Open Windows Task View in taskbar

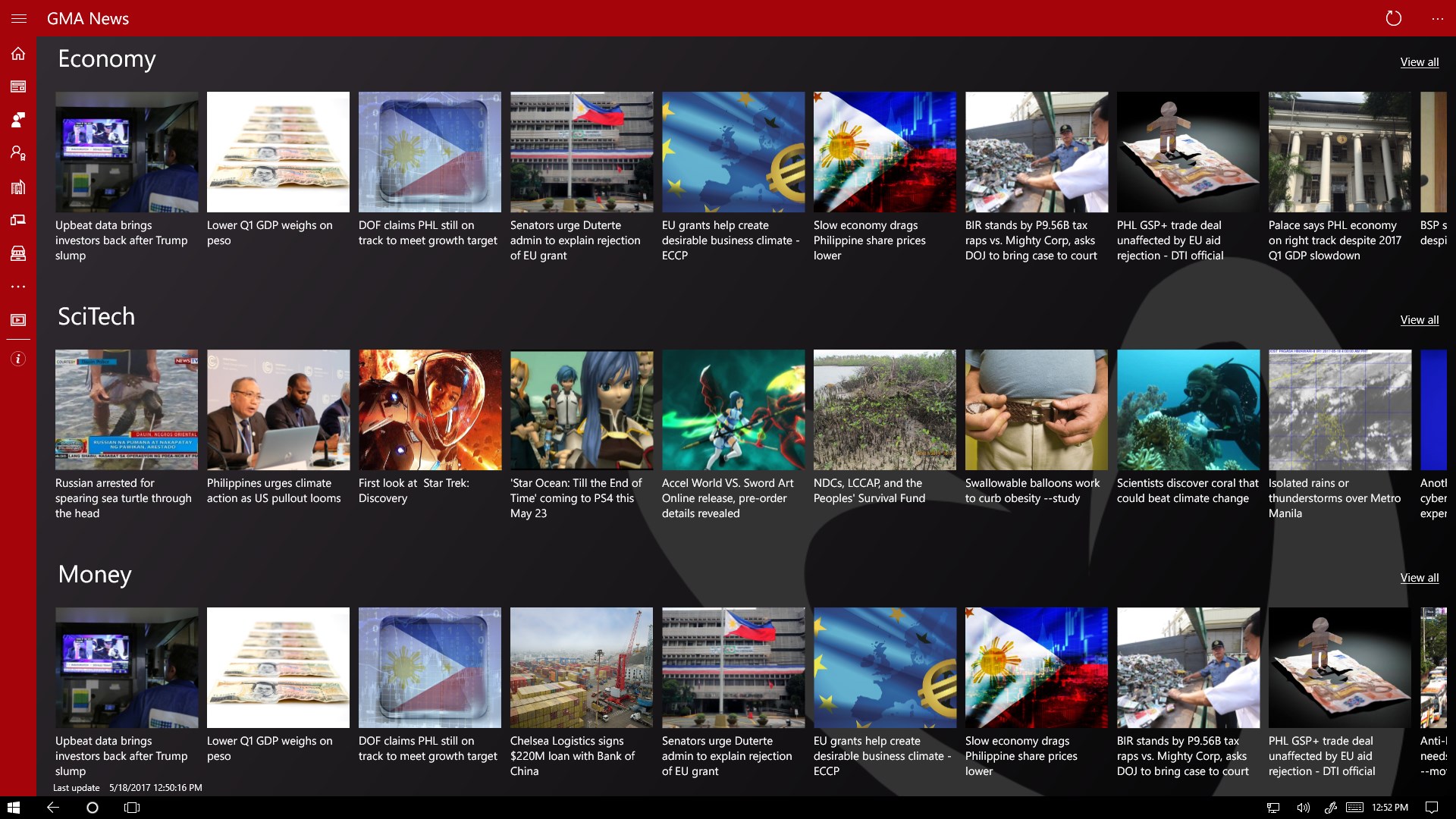132,808
